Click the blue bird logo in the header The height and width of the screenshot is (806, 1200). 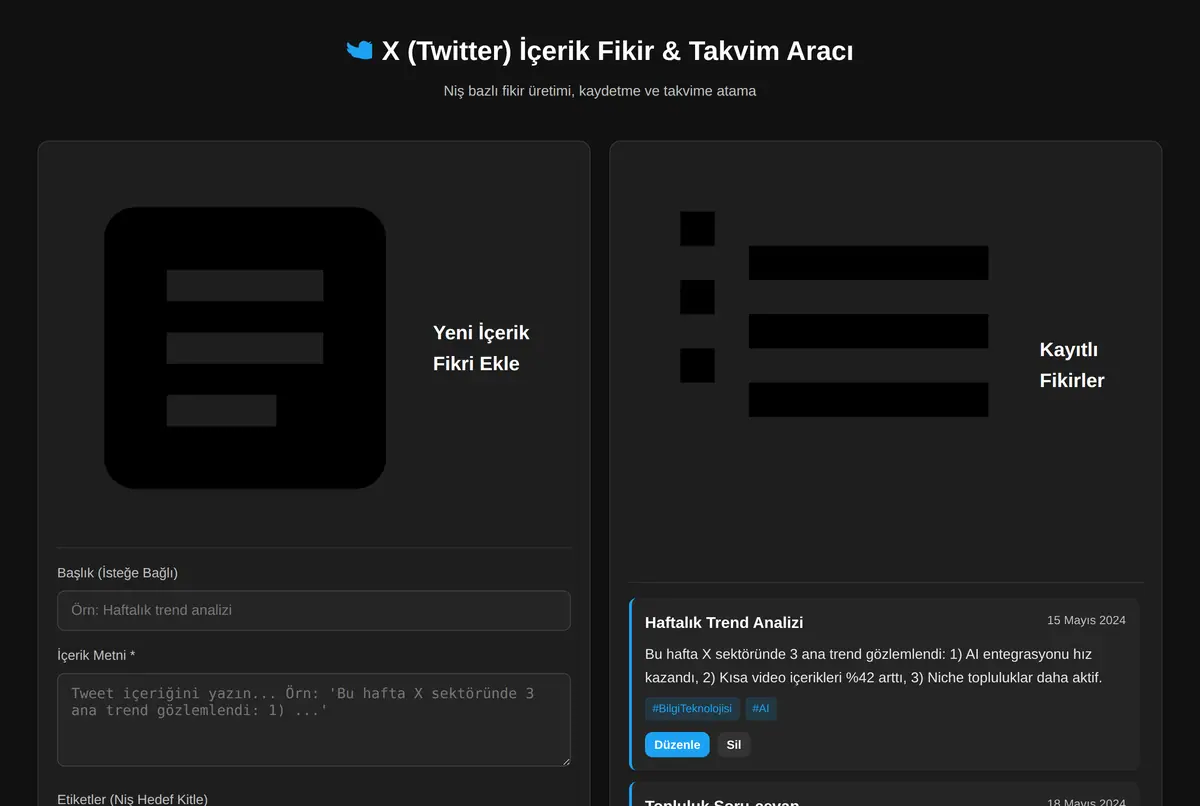[360, 50]
